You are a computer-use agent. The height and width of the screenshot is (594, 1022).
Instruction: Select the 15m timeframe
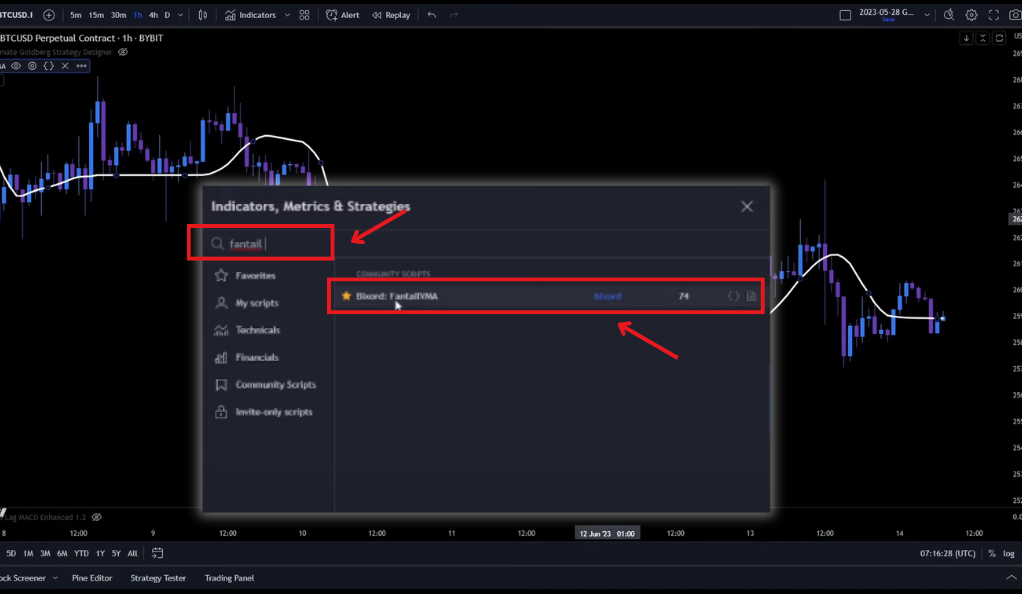pyautogui.click(x=96, y=15)
